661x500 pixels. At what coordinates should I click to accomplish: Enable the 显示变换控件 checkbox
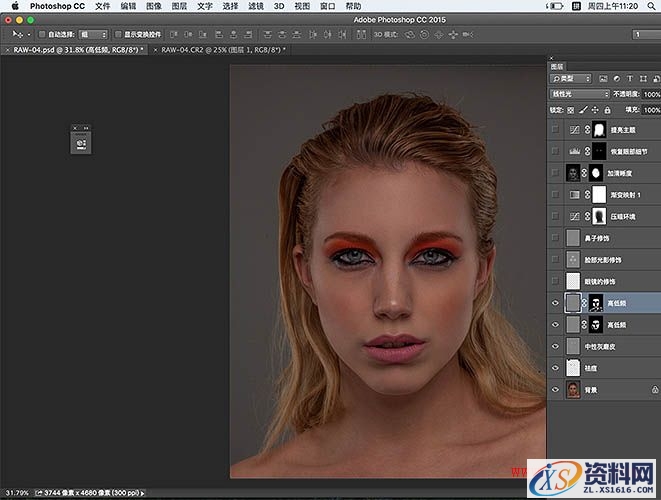pos(119,34)
